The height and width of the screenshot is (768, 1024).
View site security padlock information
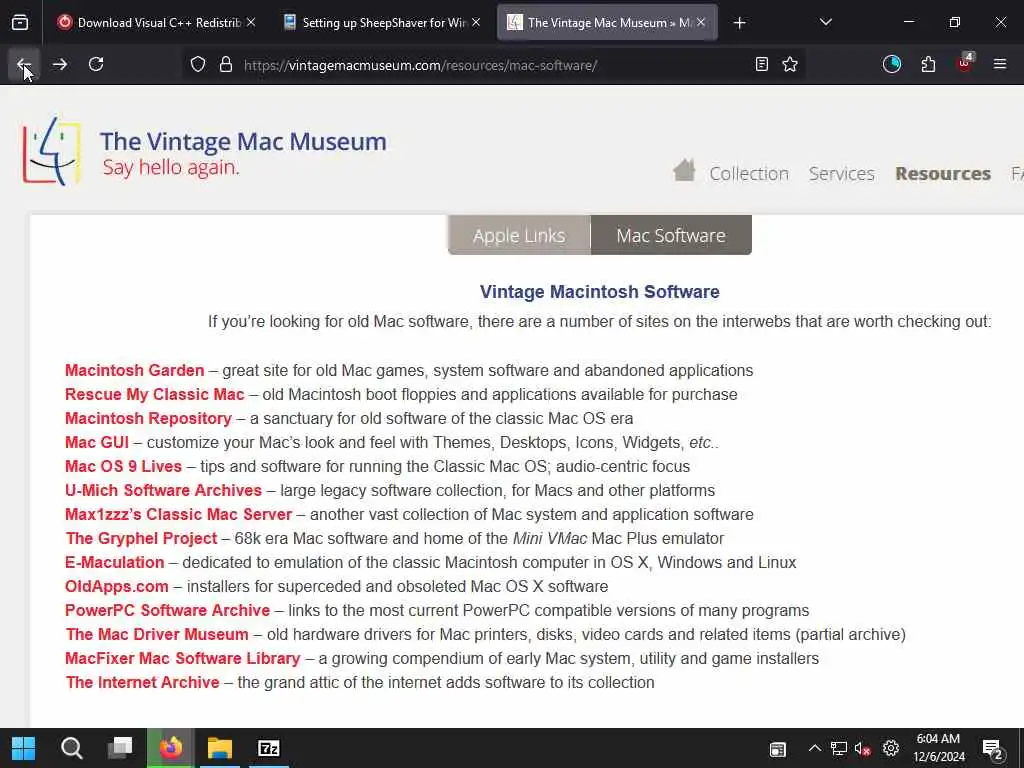pyautogui.click(x=226, y=64)
